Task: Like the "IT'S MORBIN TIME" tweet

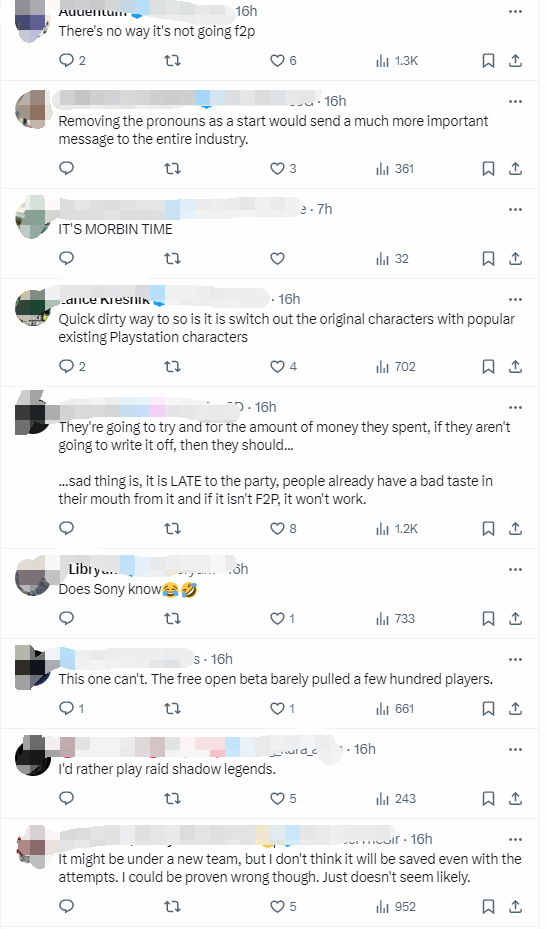Action: pos(277,258)
